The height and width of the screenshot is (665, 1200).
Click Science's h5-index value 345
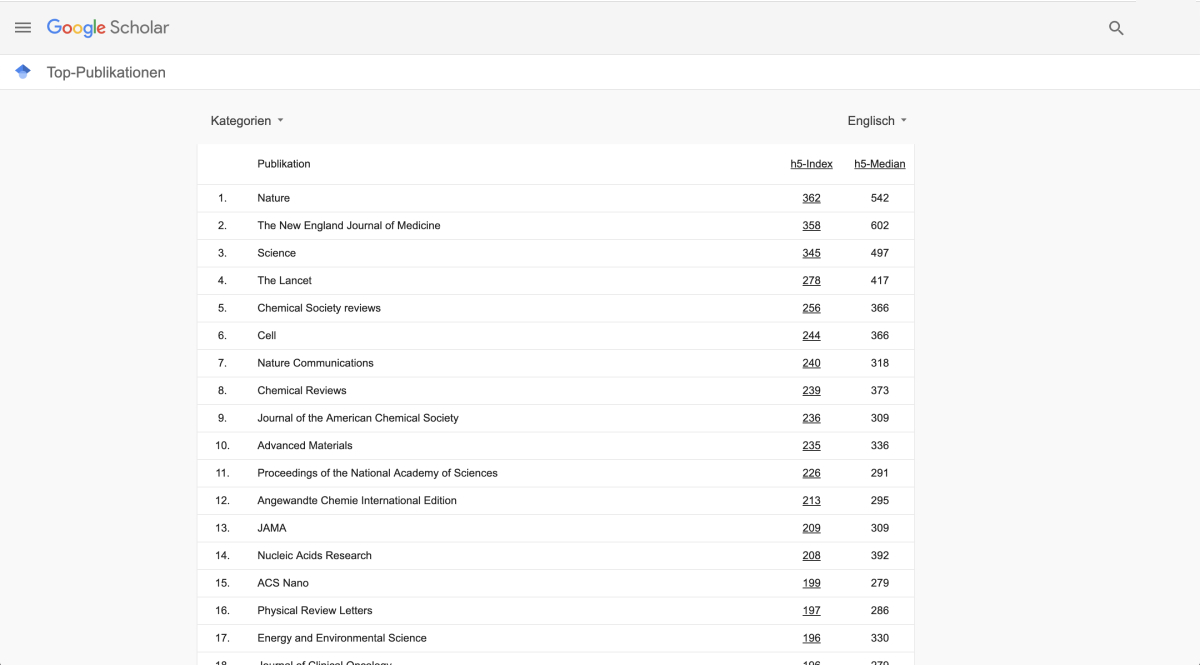pyautogui.click(x=811, y=253)
